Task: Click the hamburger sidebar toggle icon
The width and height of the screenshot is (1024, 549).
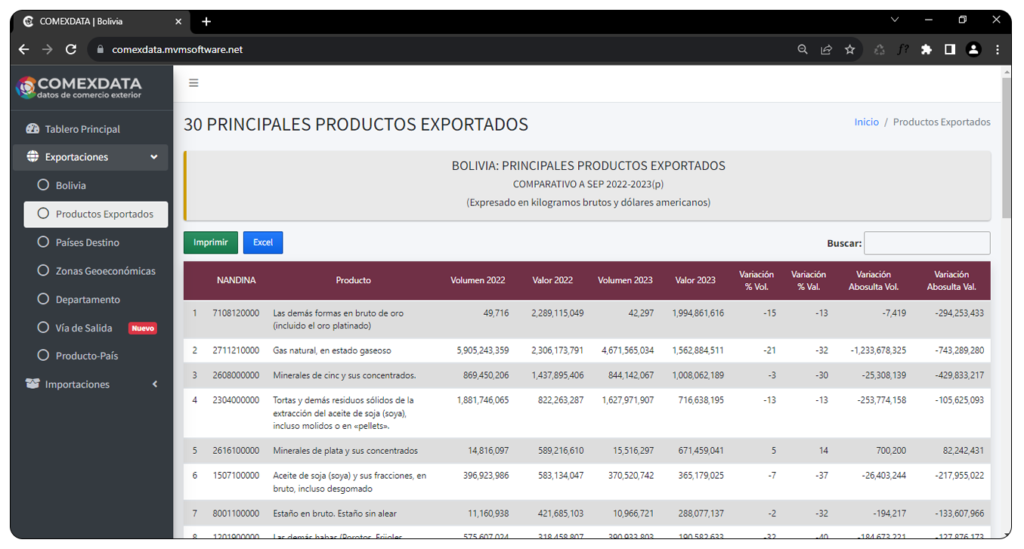Action: 193,83
